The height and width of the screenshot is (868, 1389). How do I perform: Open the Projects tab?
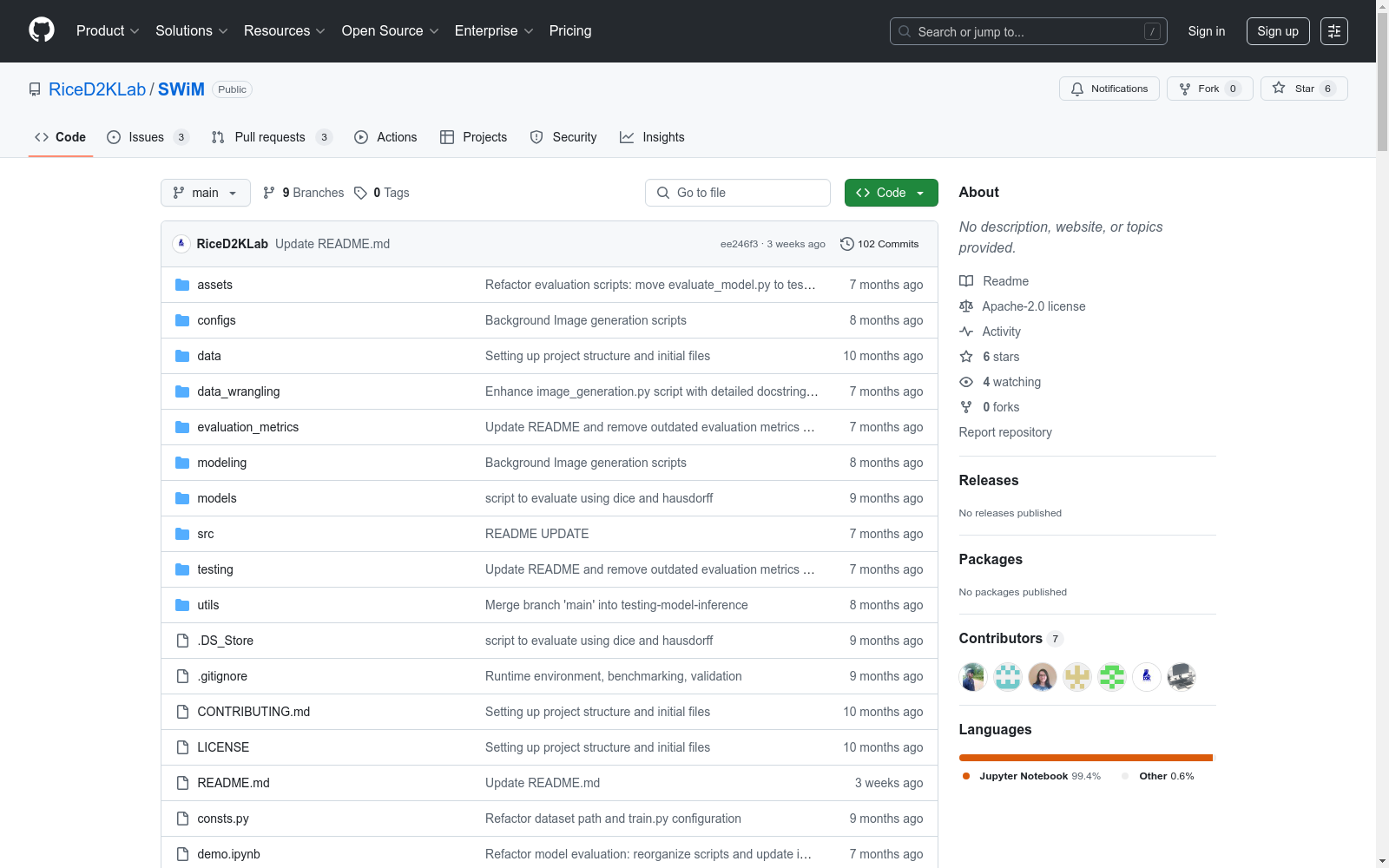pos(474,137)
